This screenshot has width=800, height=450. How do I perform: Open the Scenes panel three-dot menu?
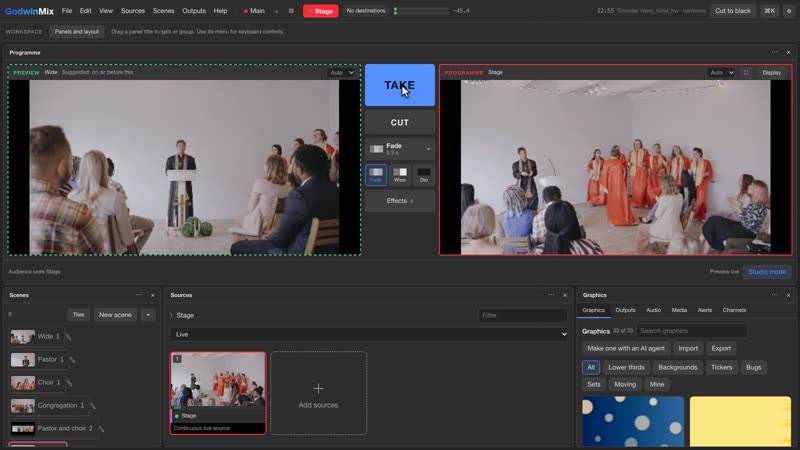coord(139,295)
